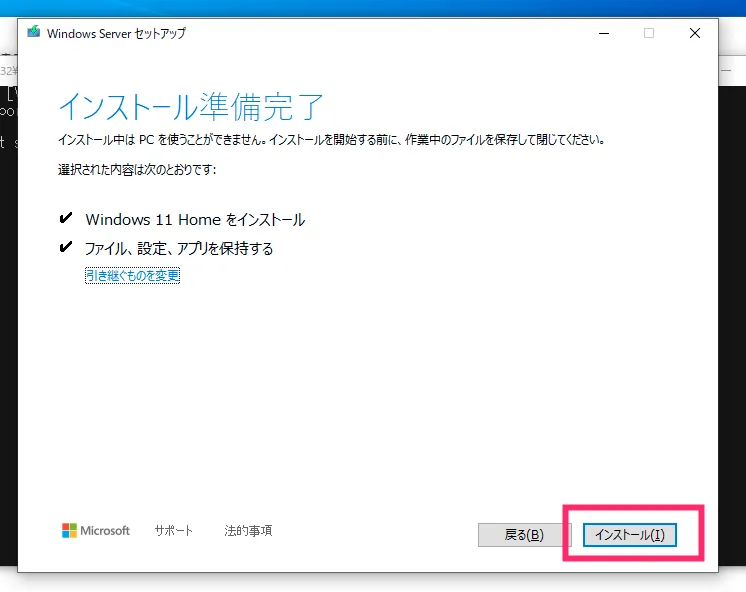Click the checkmark beside Windows 11 Home
Screen dimensions: 746x592
pos(66,218)
